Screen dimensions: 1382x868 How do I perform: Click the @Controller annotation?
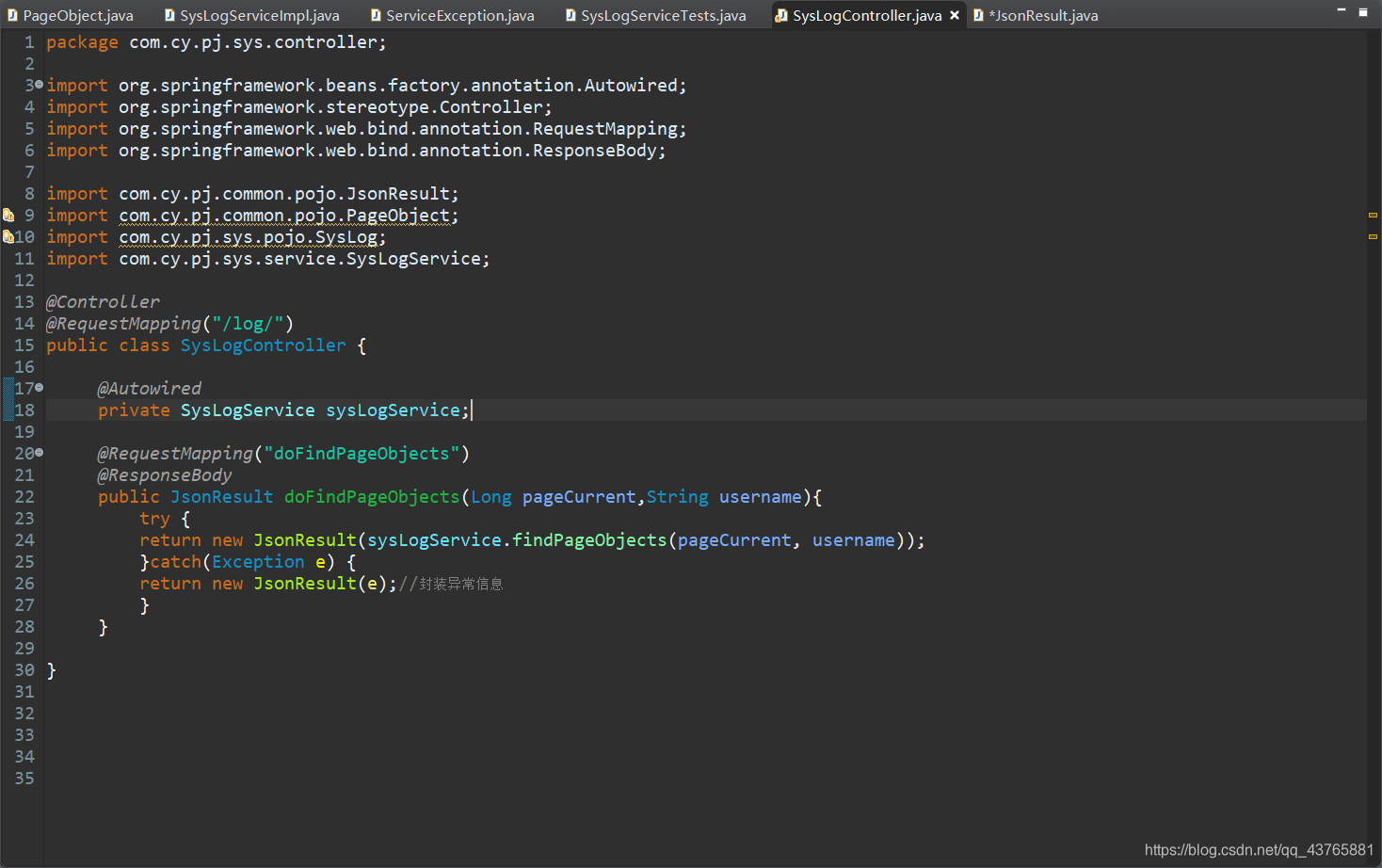tap(103, 302)
